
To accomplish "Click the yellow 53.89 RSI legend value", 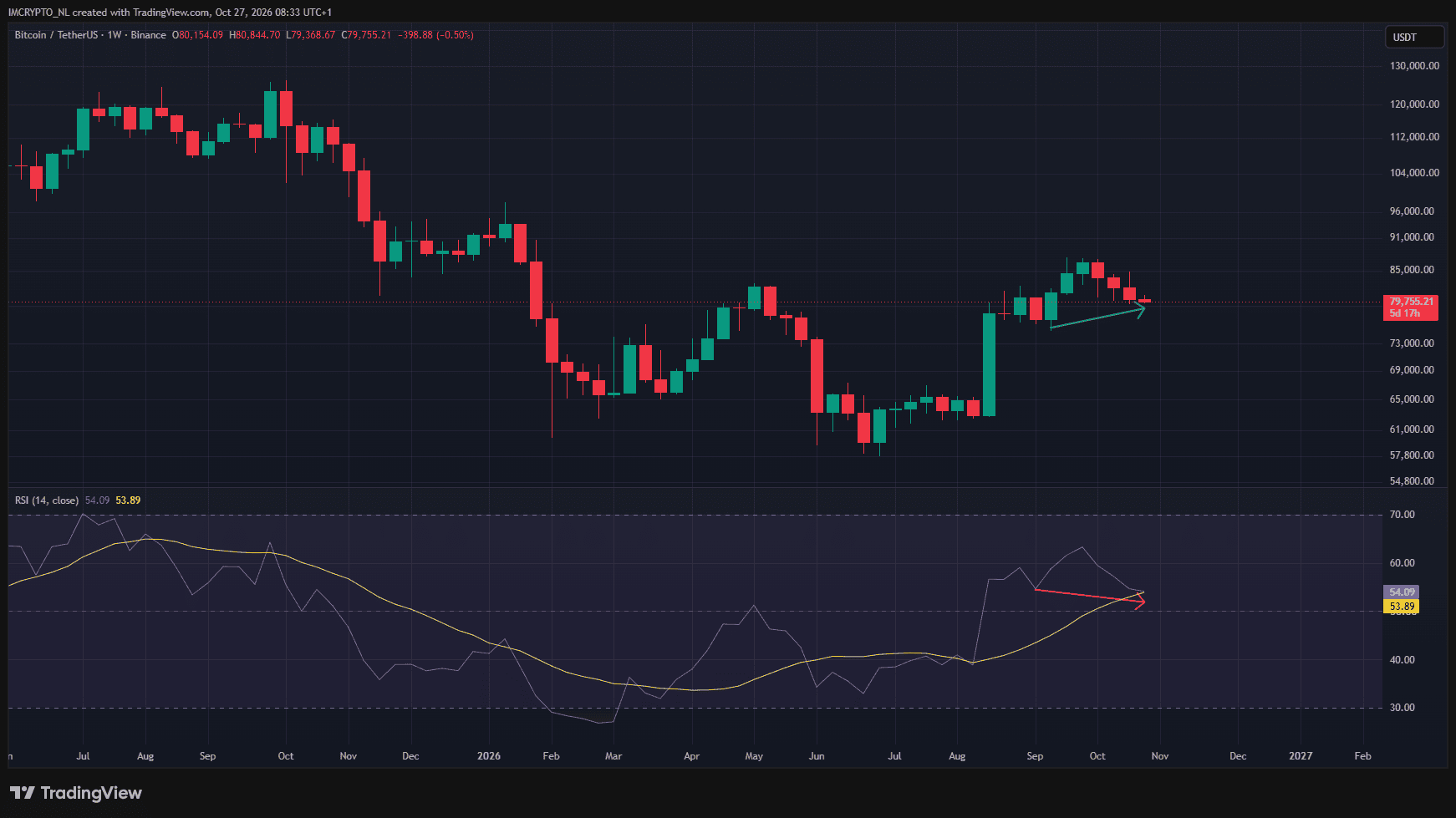I will click(128, 500).
